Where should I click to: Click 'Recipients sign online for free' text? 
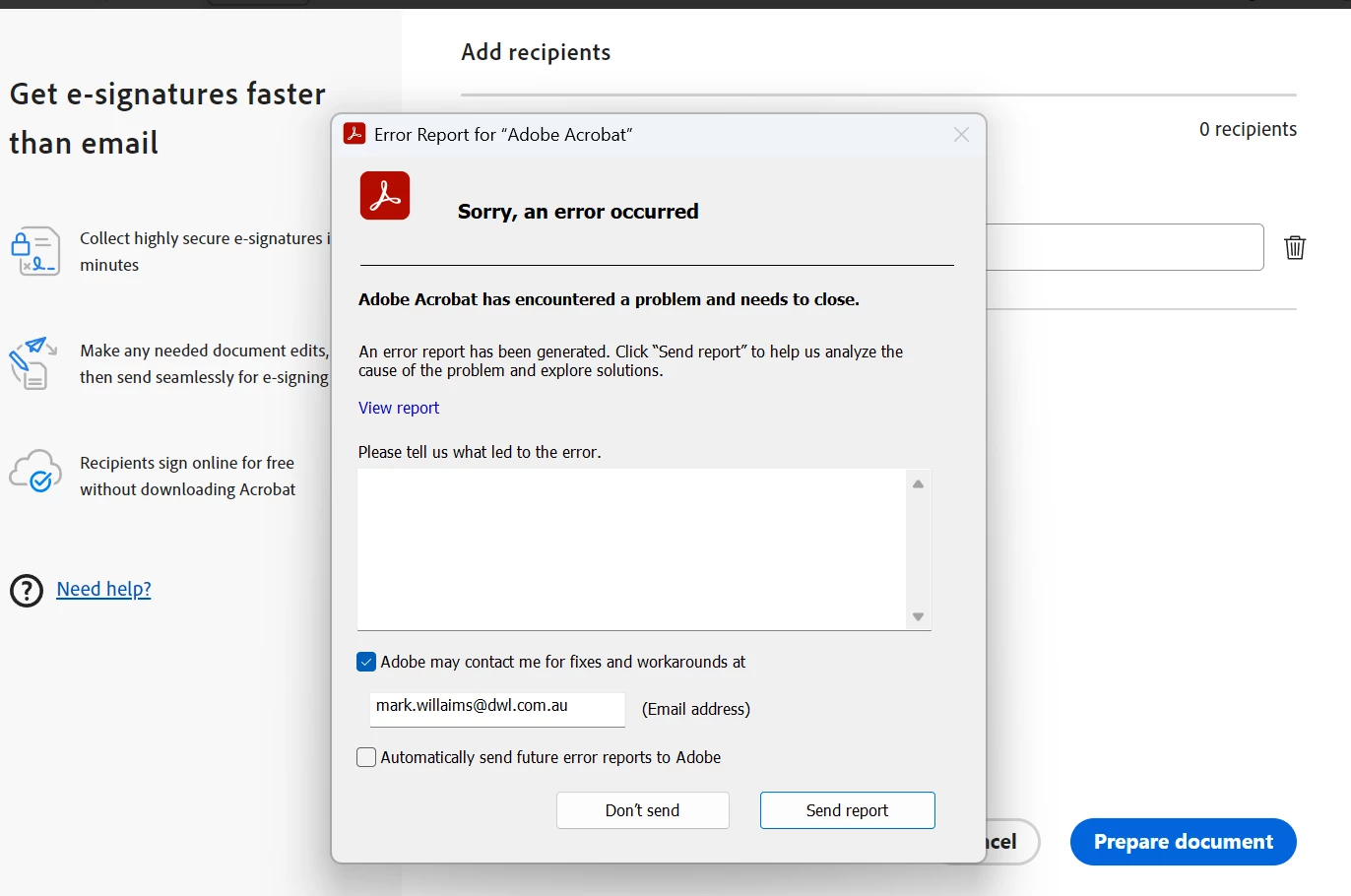click(187, 463)
